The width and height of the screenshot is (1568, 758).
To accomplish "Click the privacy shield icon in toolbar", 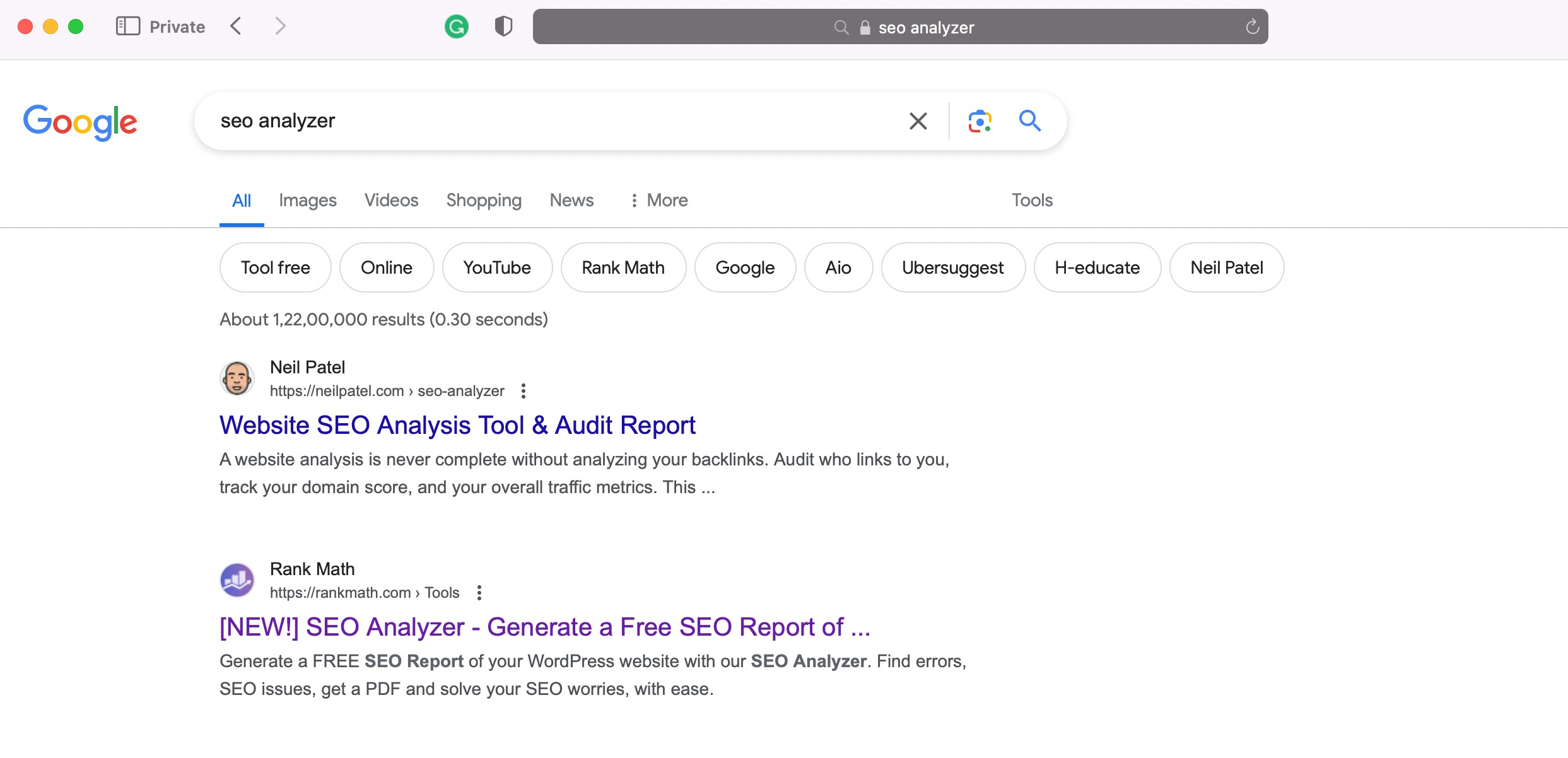I will pyautogui.click(x=503, y=26).
